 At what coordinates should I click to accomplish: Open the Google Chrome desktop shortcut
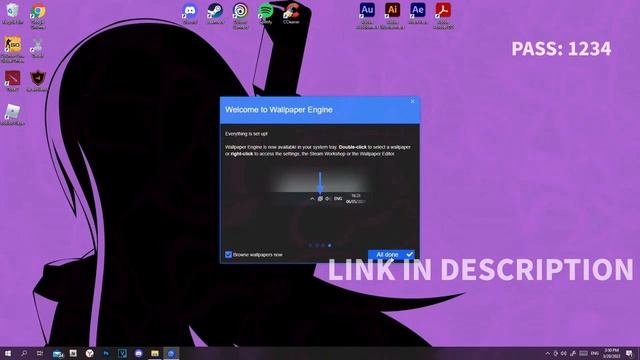(38, 16)
